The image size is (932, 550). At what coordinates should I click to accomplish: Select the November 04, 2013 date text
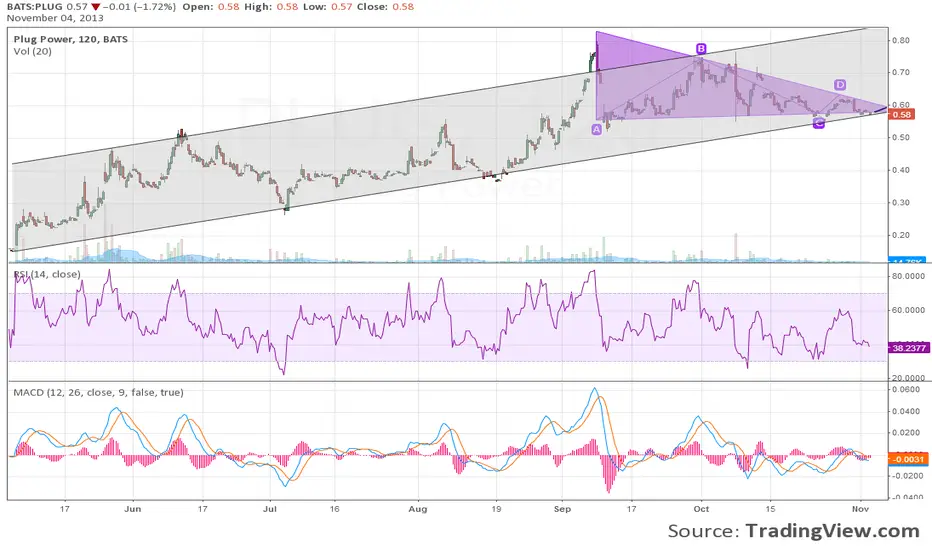point(55,18)
